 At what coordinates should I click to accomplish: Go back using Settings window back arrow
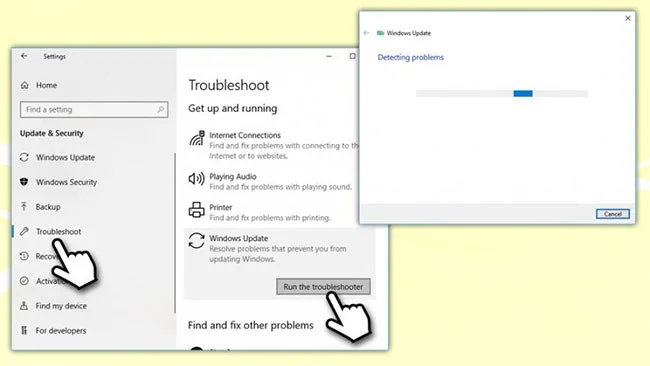click(x=24, y=56)
